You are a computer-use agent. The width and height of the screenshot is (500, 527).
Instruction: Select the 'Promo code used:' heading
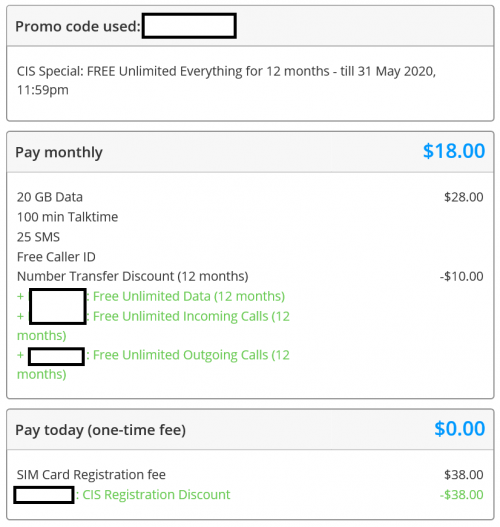coord(78,27)
